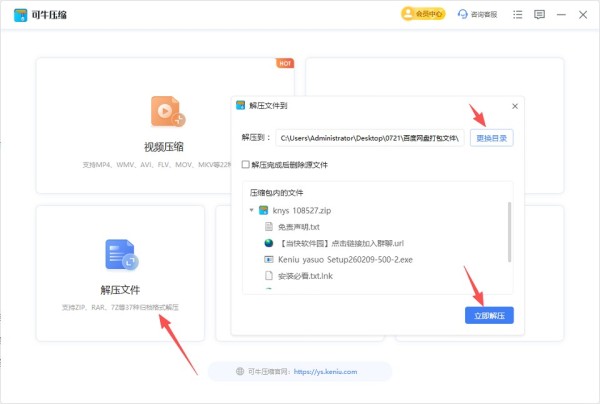
Task: Open the 会员中心 member center
Action: click(423, 14)
